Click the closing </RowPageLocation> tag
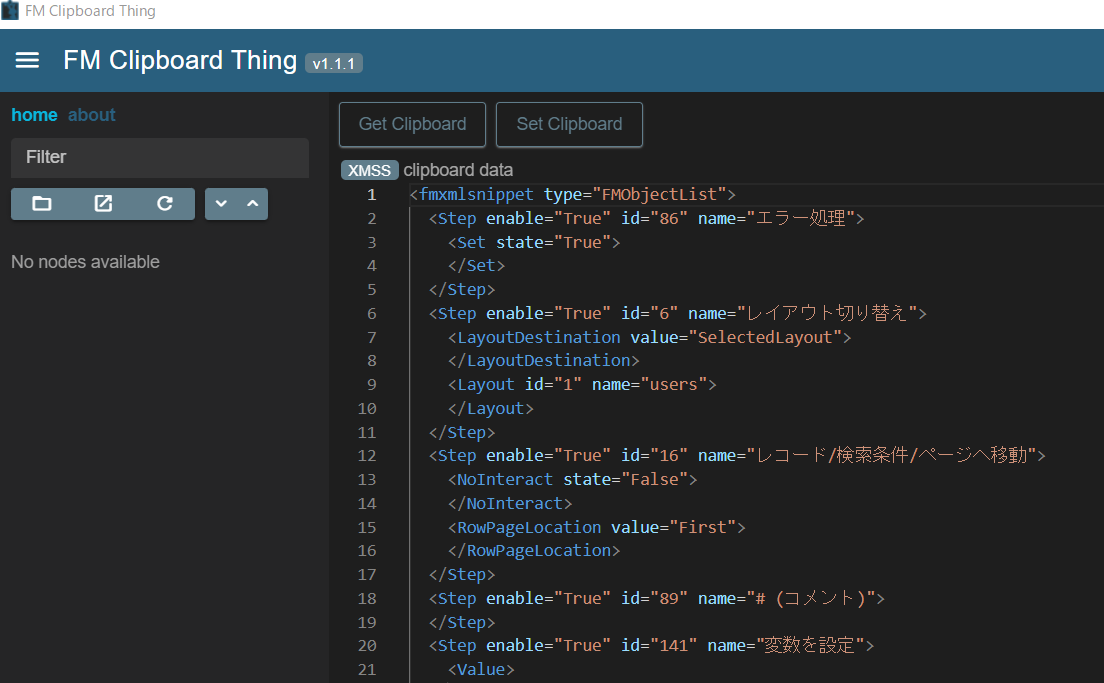 click(x=534, y=551)
